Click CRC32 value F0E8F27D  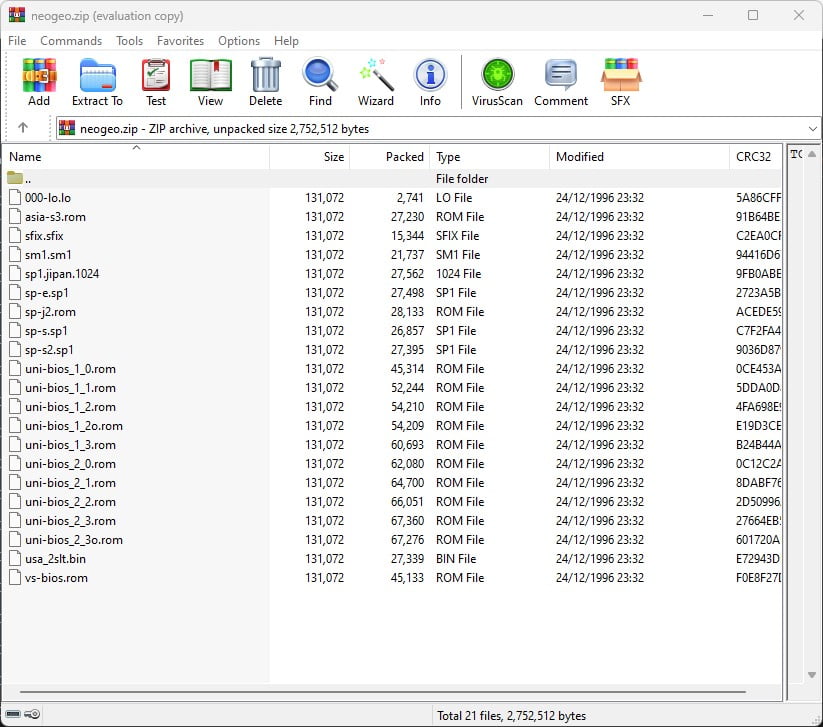pos(758,577)
